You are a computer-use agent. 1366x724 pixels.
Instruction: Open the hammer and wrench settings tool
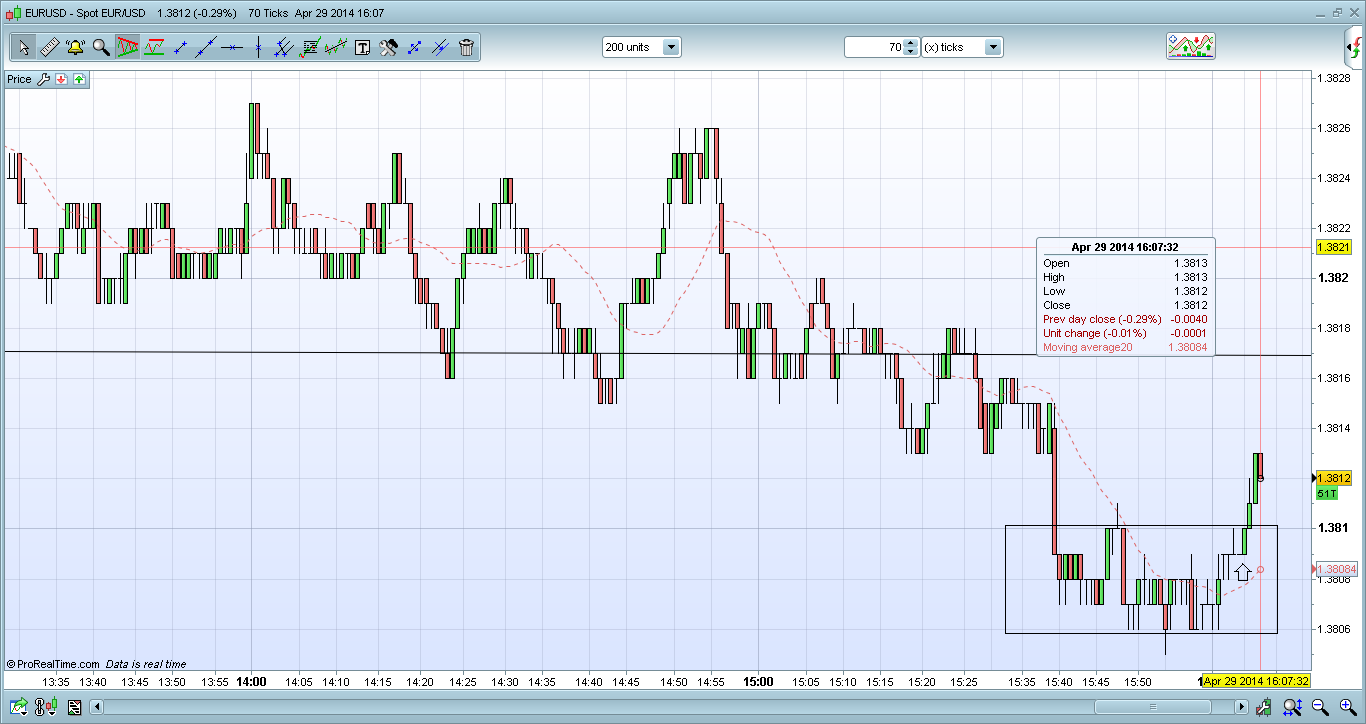[x=389, y=47]
